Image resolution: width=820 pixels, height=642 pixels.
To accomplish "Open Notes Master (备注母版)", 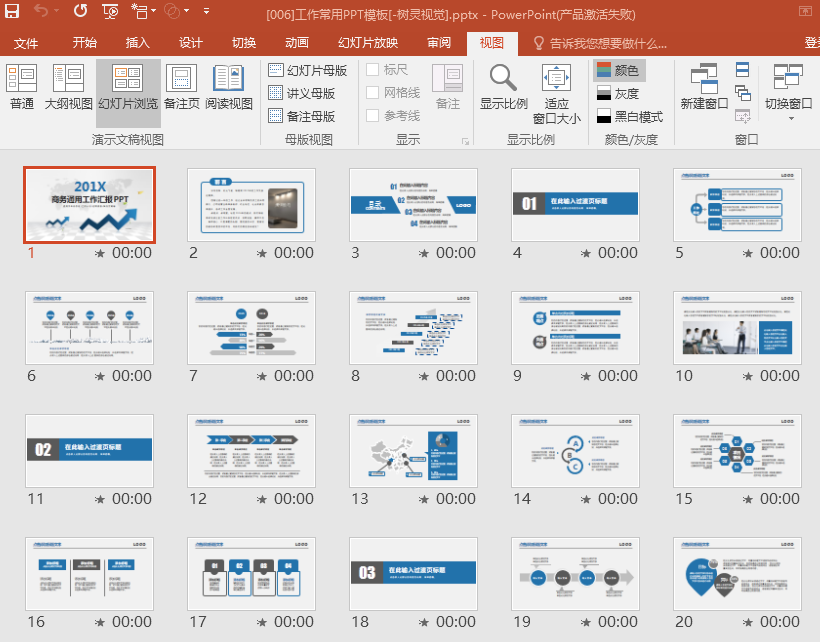I will pyautogui.click(x=302, y=116).
